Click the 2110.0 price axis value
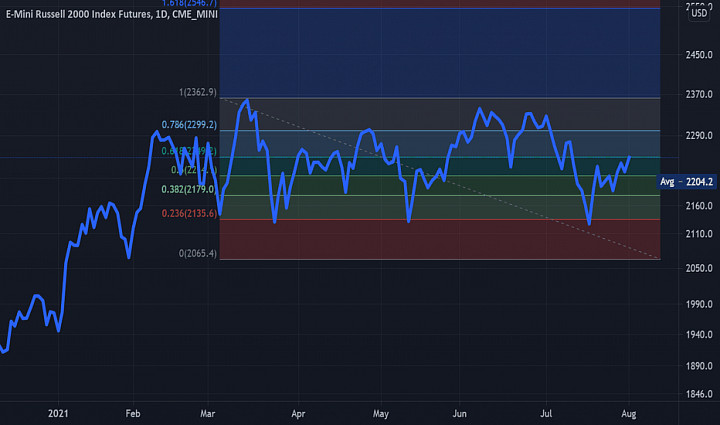 pos(699,234)
